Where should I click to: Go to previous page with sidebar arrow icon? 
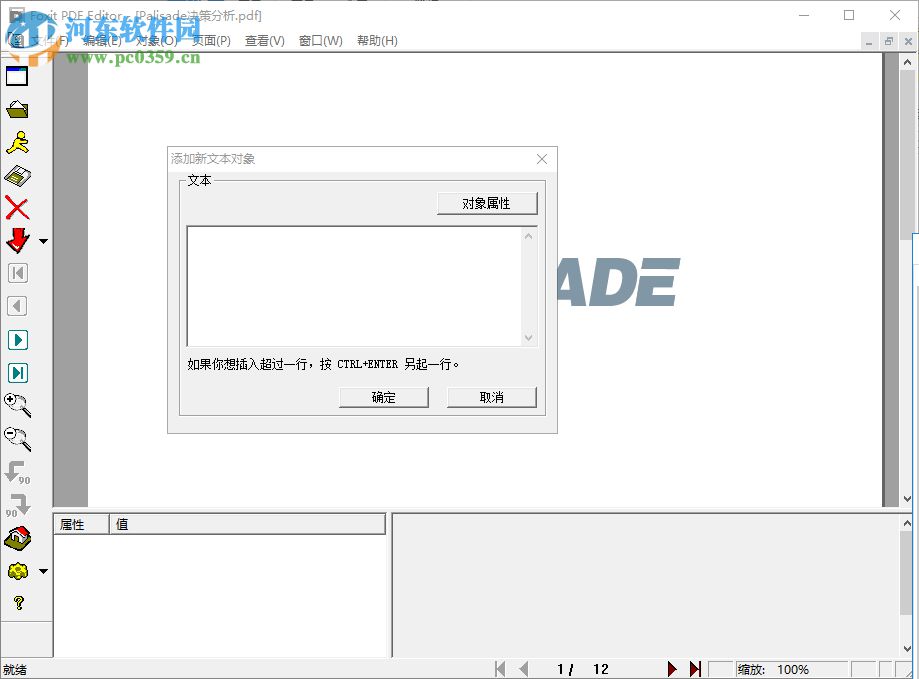click(x=17, y=306)
